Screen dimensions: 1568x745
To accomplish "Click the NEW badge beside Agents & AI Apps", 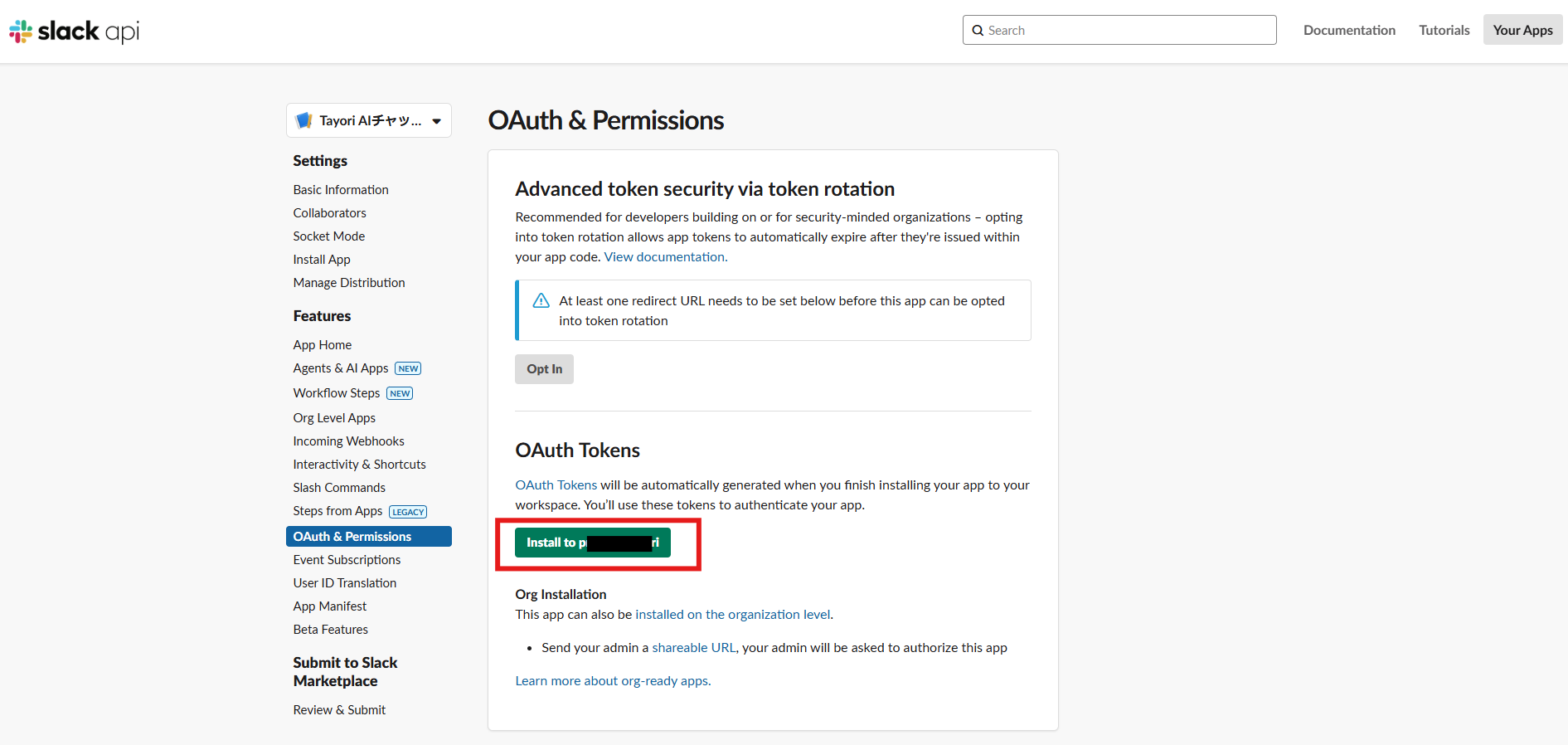I will pos(408,368).
